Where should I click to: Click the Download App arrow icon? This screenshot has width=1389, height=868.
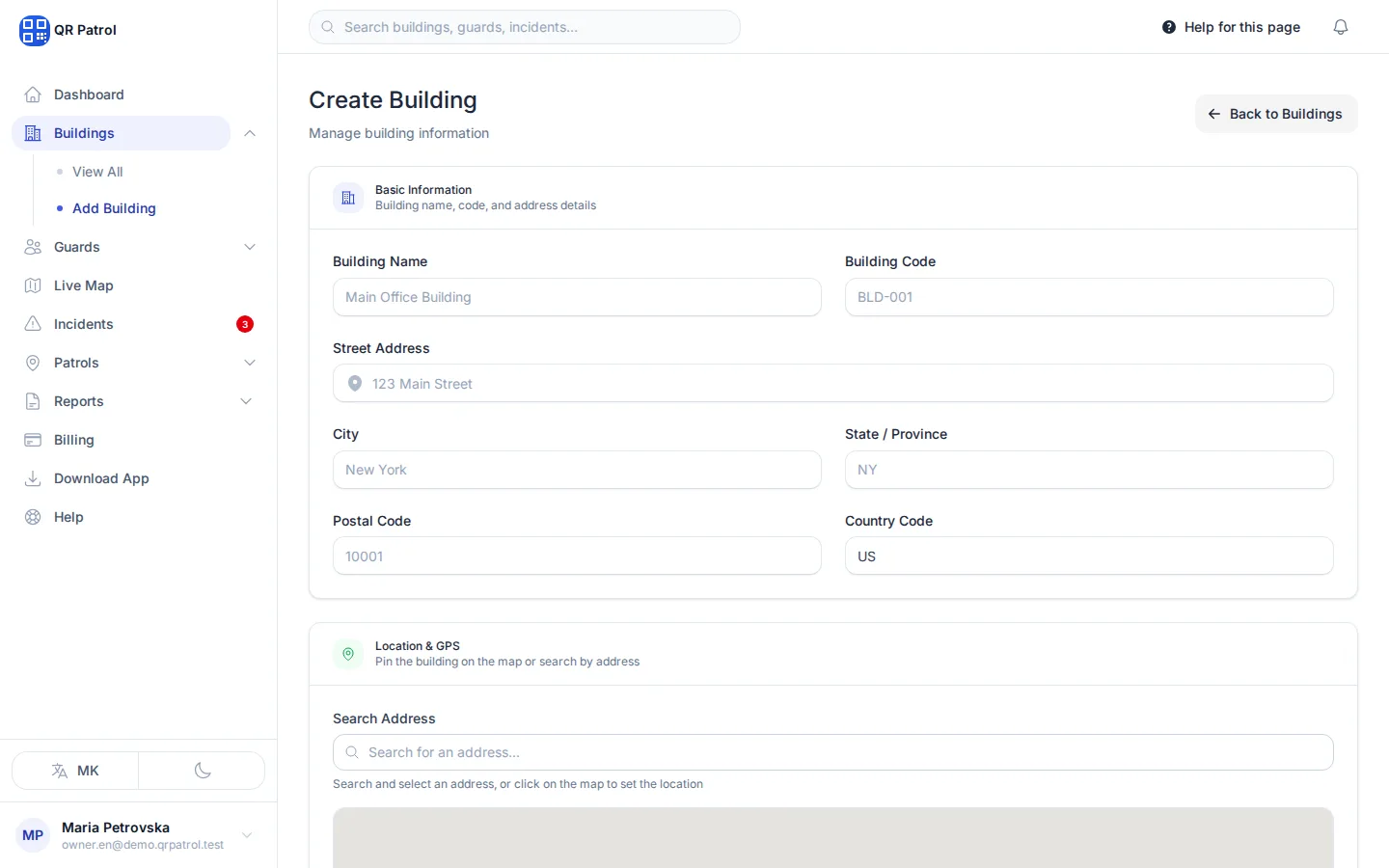(x=33, y=478)
